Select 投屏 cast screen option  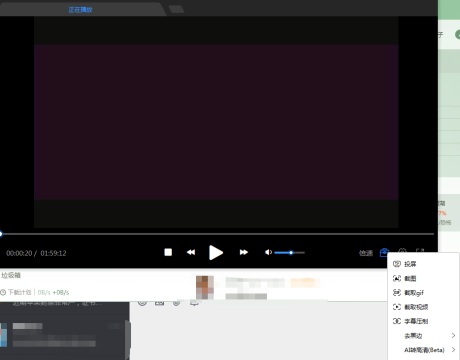click(x=405, y=264)
